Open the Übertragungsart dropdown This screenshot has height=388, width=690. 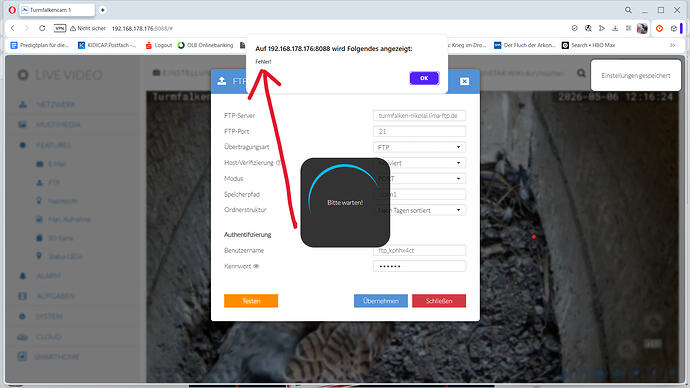coord(419,147)
